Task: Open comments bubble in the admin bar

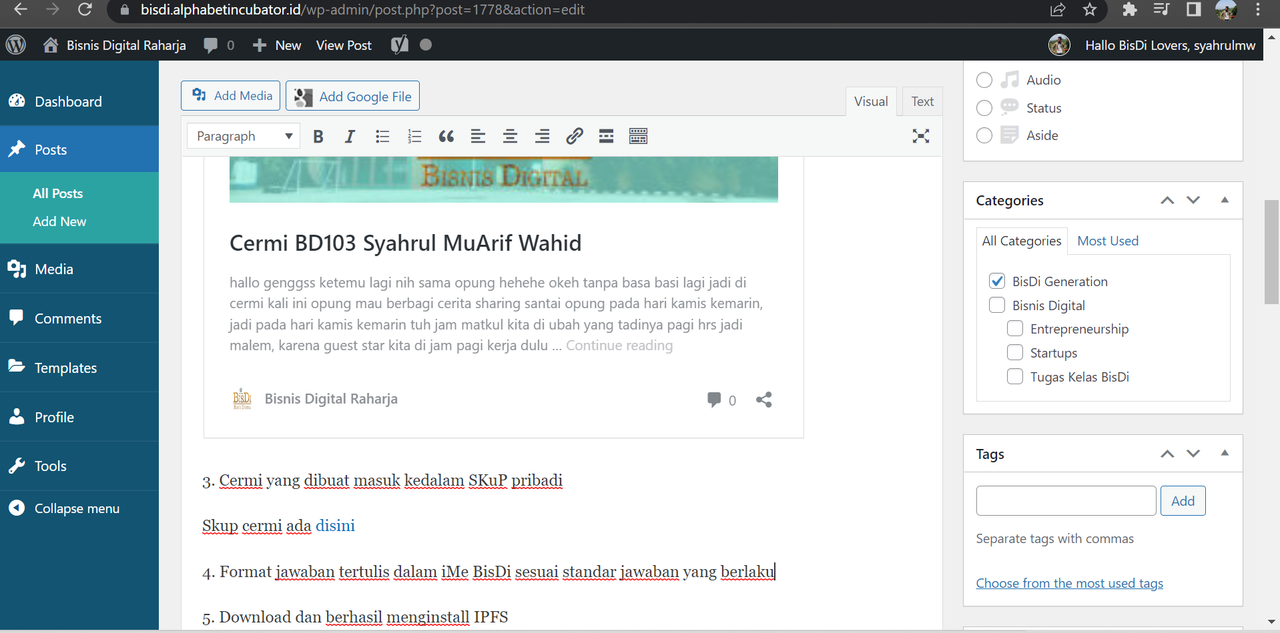Action: pos(218,45)
